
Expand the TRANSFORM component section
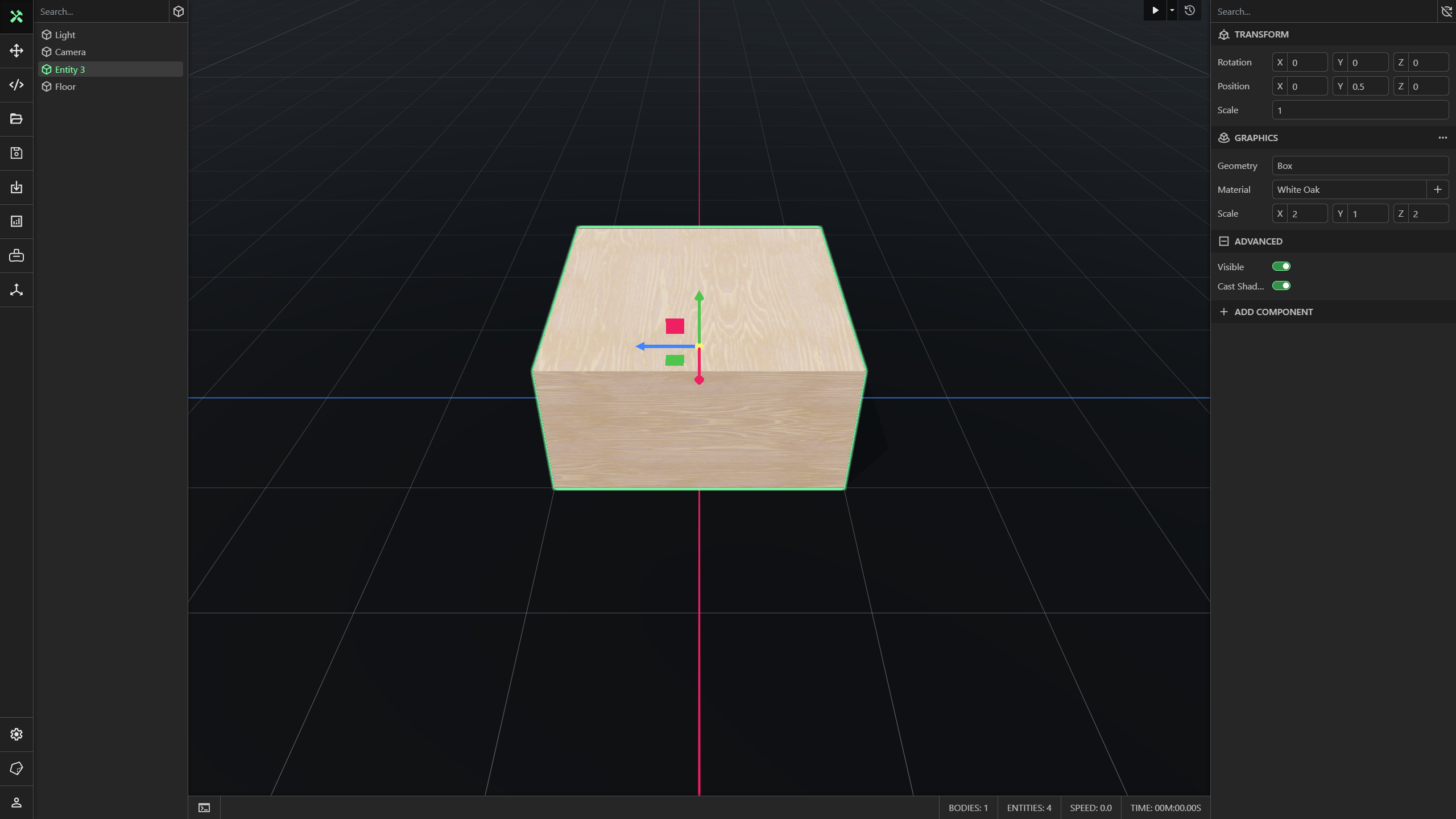[1262, 33]
